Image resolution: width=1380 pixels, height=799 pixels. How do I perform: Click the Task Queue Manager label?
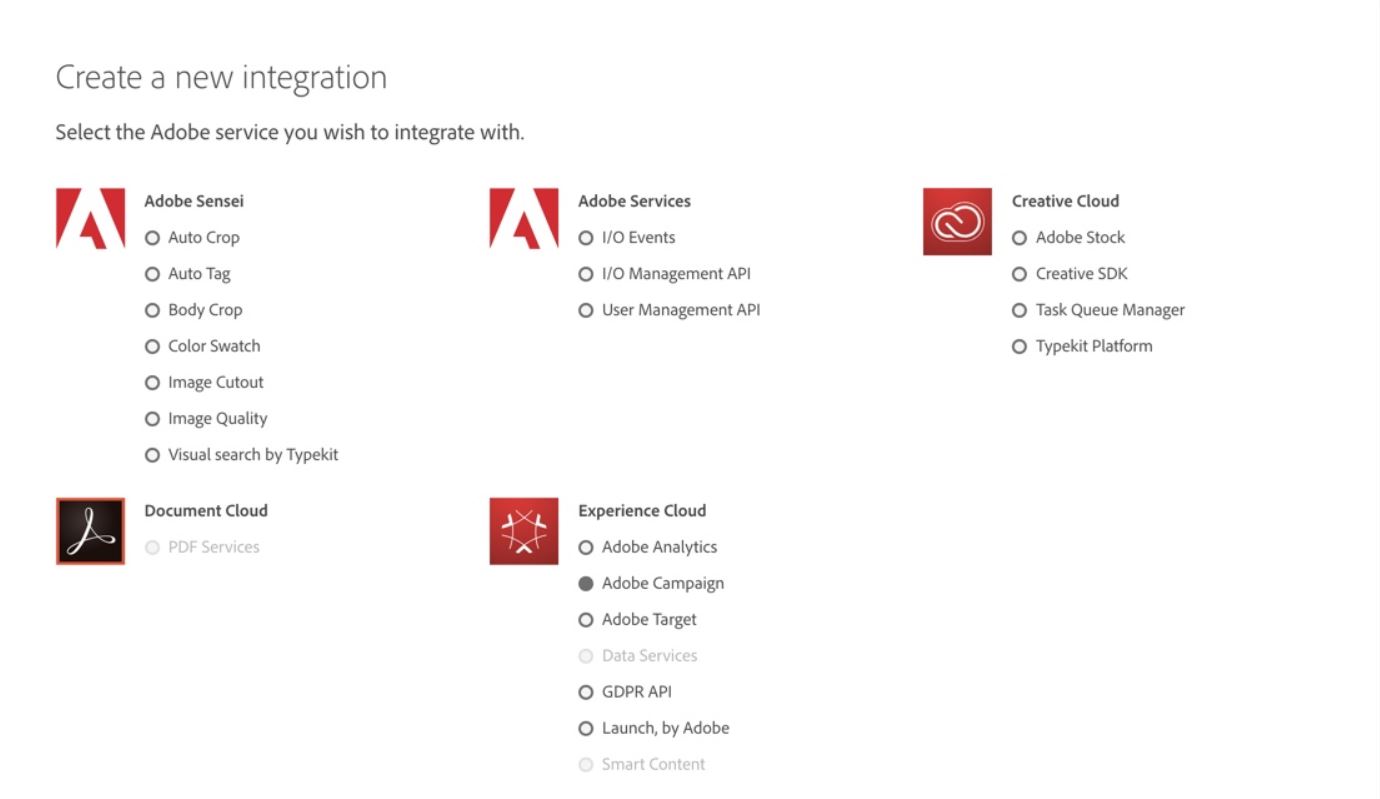[1110, 310]
